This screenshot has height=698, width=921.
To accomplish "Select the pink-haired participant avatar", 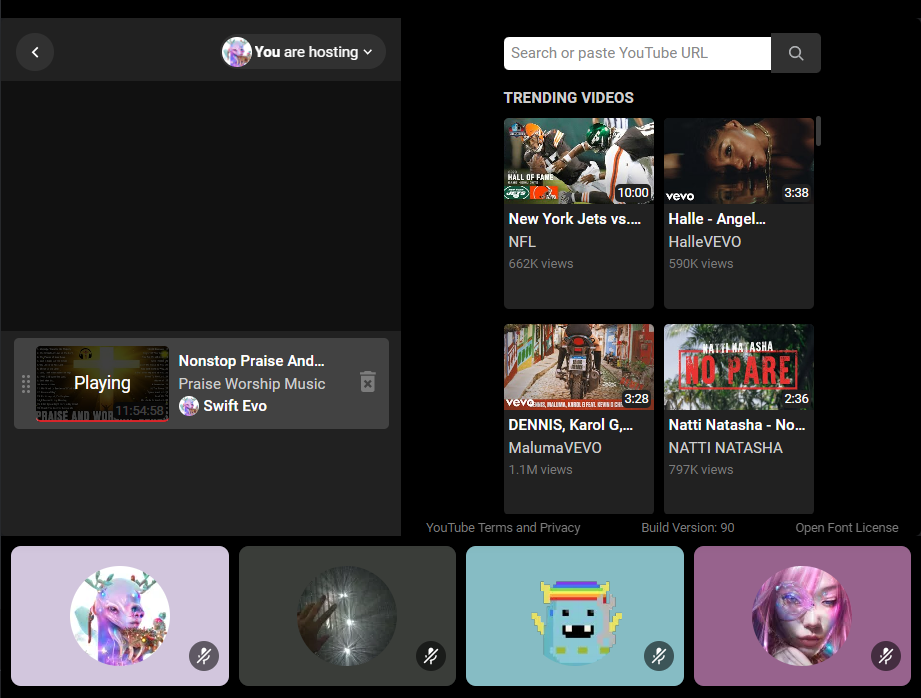I will tap(802, 616).
